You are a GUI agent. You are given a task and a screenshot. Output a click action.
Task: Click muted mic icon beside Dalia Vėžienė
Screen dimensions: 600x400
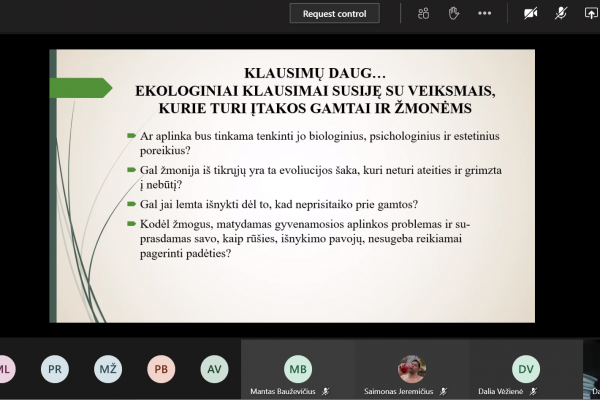click(x=533, y=392)
